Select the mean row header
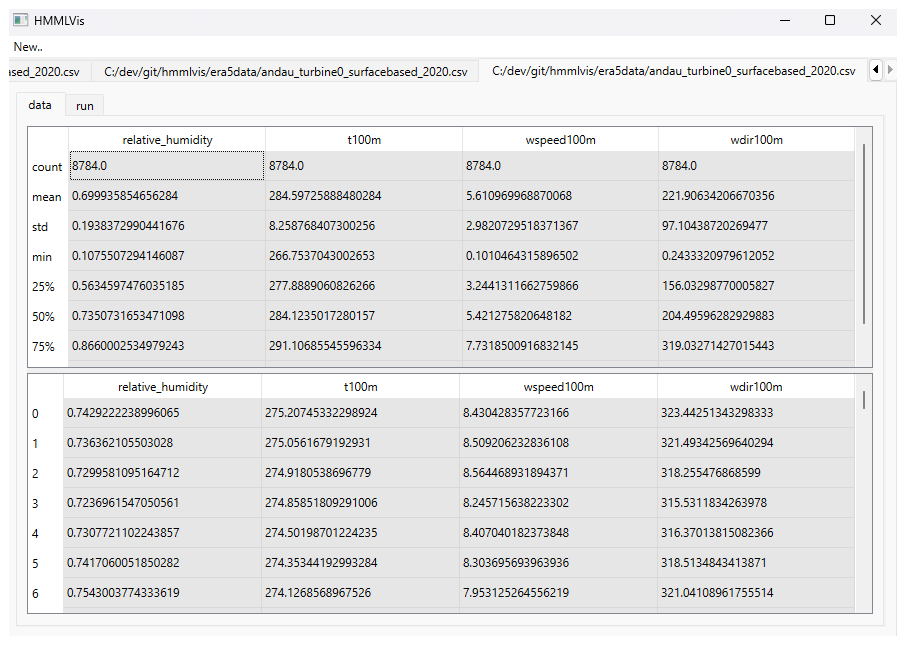This screenshot has height=645, width=906. [x=47, y=197]
